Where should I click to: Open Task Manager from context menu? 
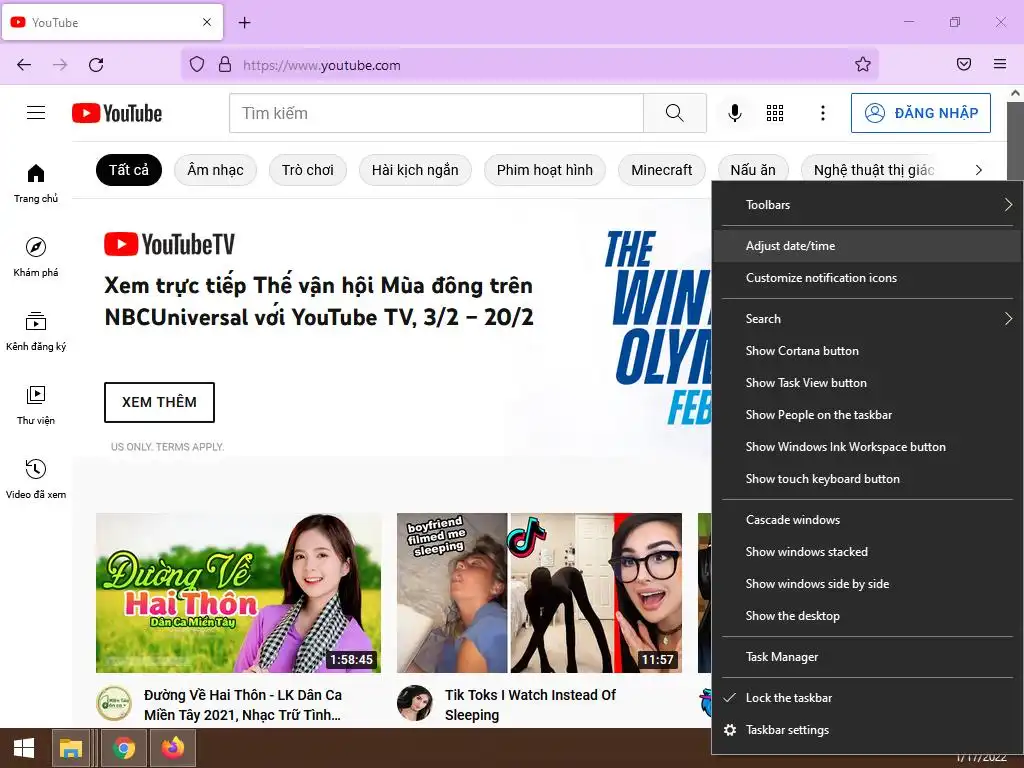(867, 657)
